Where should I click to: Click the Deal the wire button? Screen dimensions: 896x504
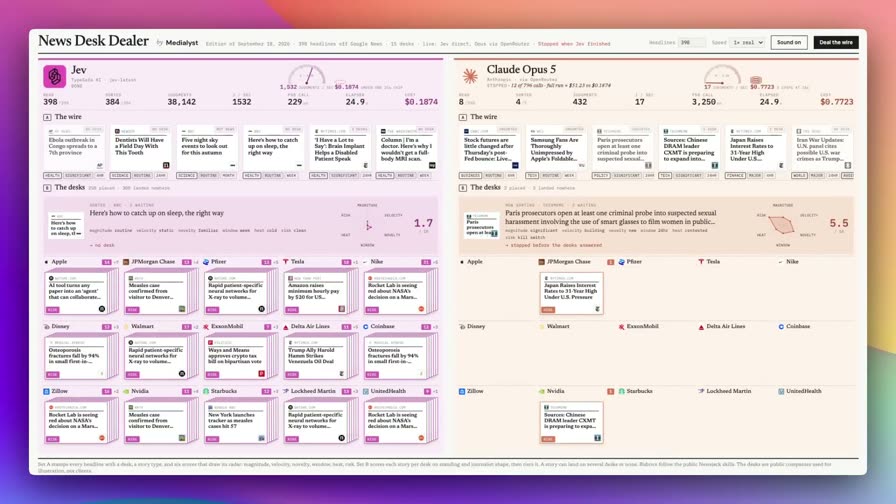pyautogui.click(x=835, y=42)
